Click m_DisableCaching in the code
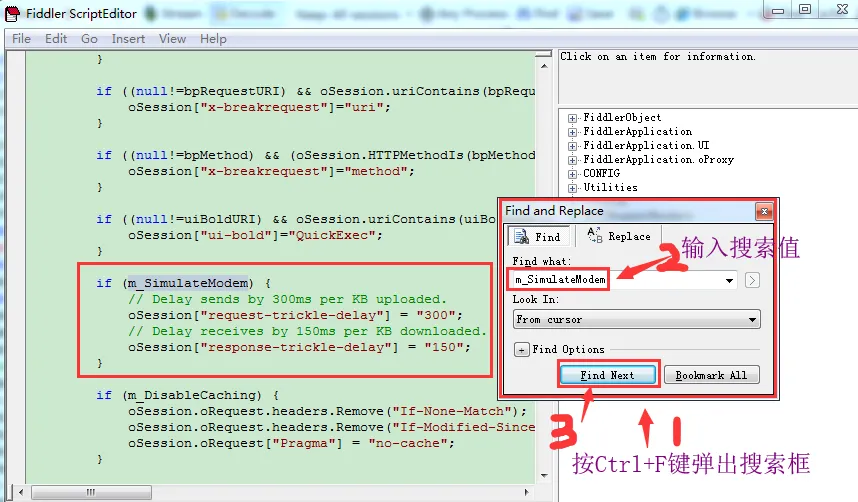The image size is (858, 502). [x=192, y=395]
